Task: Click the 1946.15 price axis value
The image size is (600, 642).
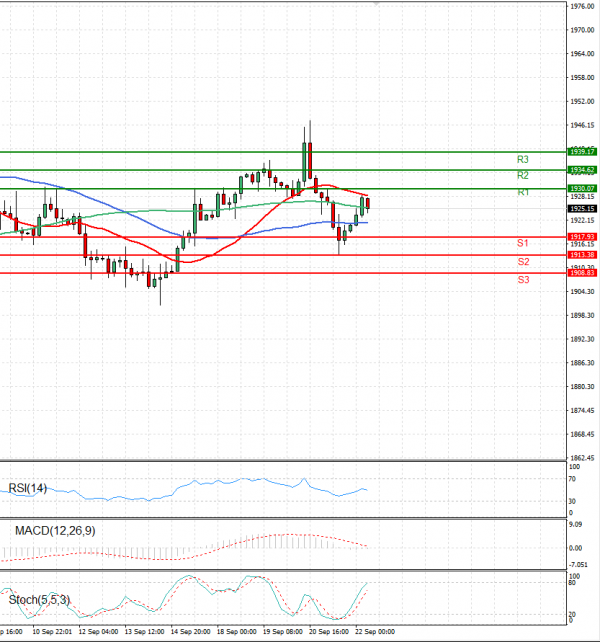Action: (582, 125)
